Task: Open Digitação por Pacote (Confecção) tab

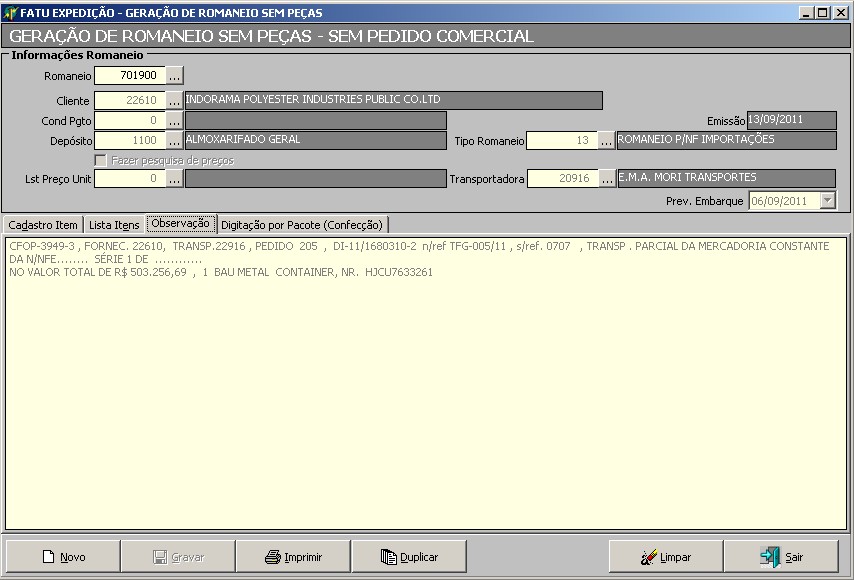Action: [x=302, y=225]
